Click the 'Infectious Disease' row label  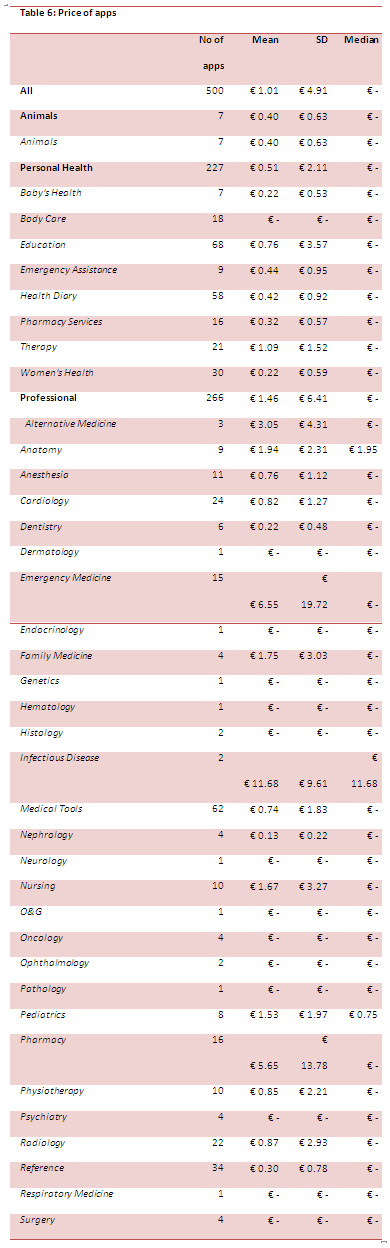(60, 758)
